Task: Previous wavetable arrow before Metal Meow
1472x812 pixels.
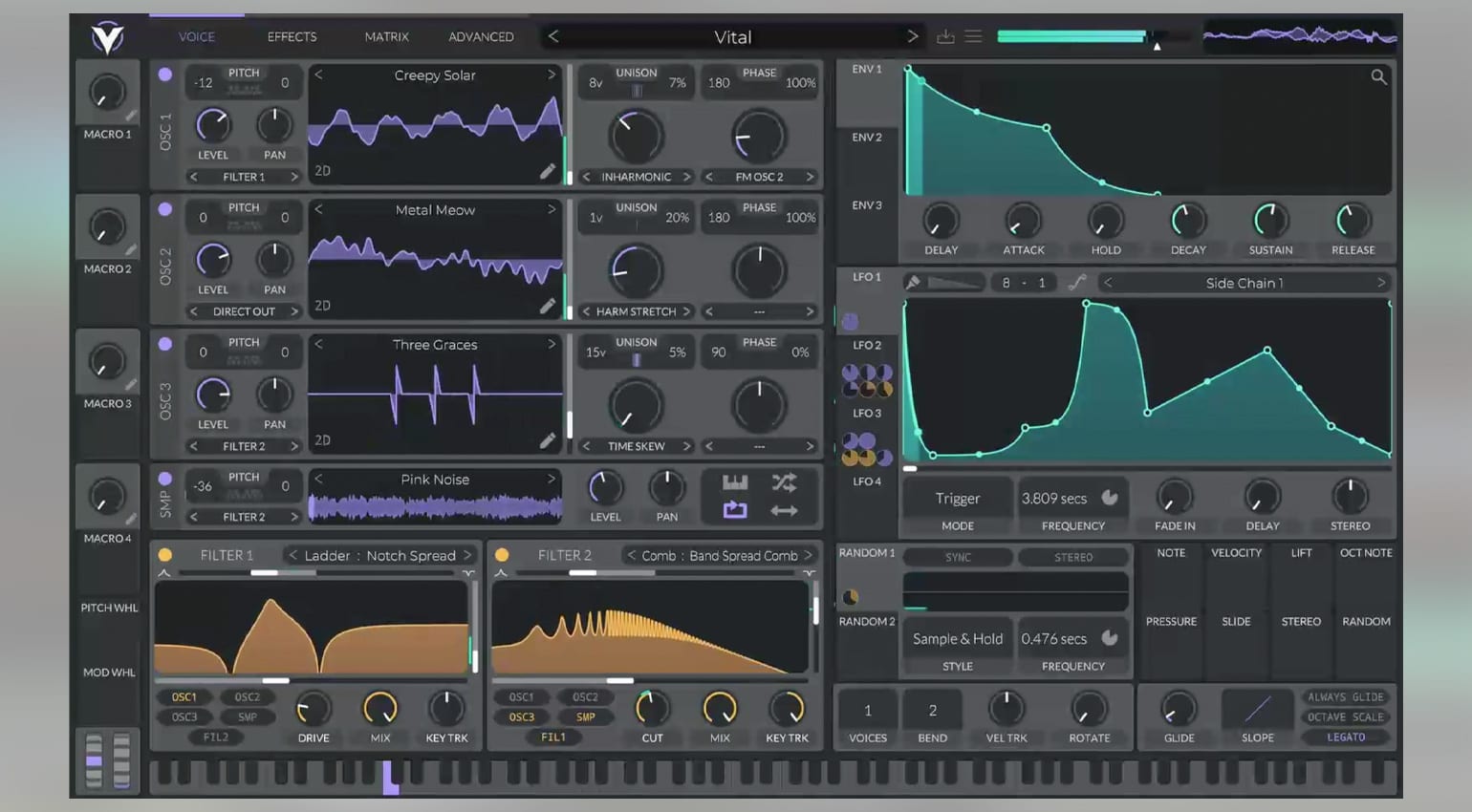Action: pos(318,209)
